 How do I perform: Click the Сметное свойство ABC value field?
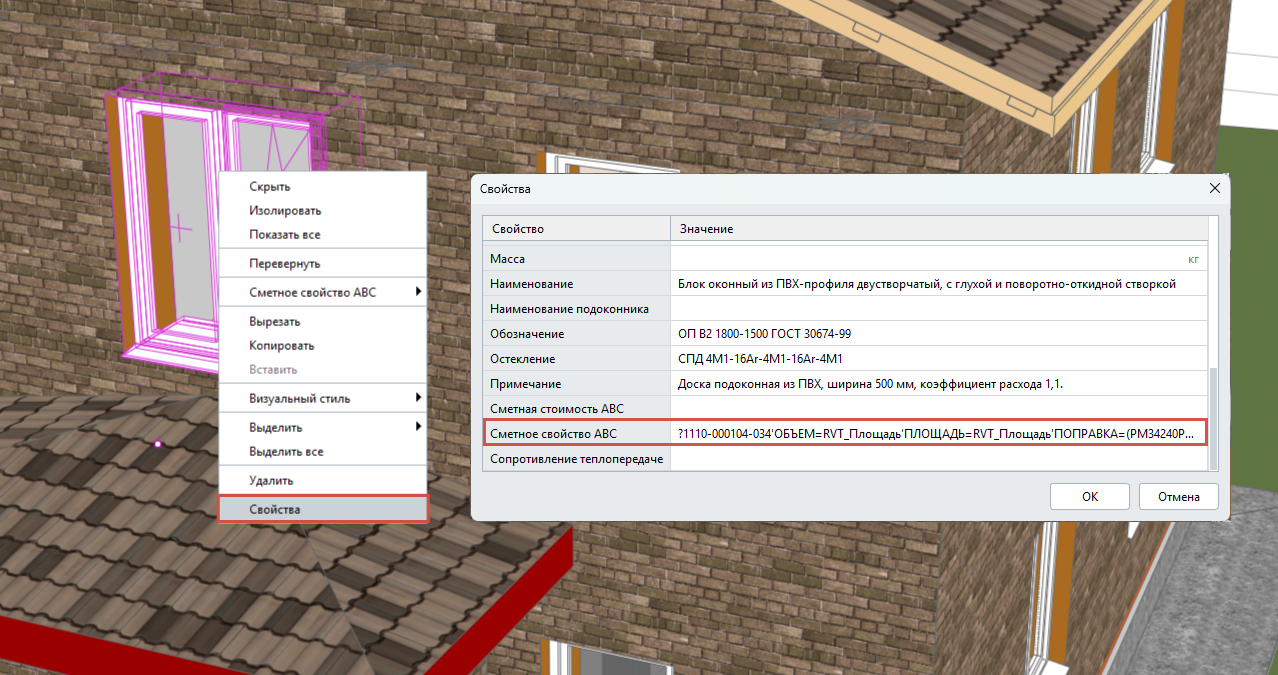(x=938, y=433)
